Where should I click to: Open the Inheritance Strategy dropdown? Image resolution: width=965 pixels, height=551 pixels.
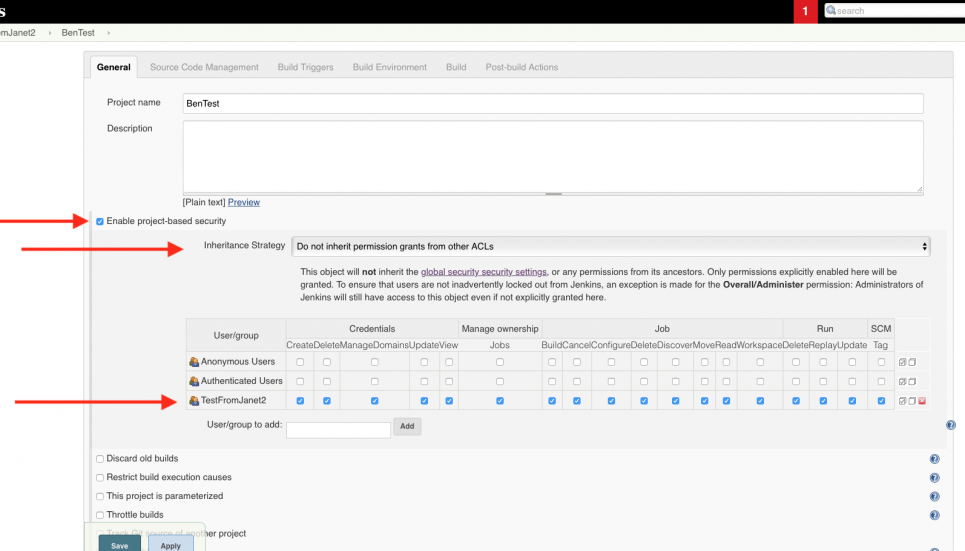(610, 246)
